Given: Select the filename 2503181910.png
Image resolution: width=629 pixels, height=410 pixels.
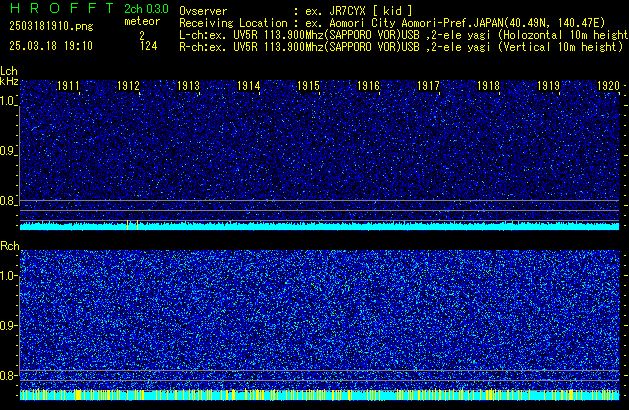Looking at the screenshot, I should pos(51,26).
